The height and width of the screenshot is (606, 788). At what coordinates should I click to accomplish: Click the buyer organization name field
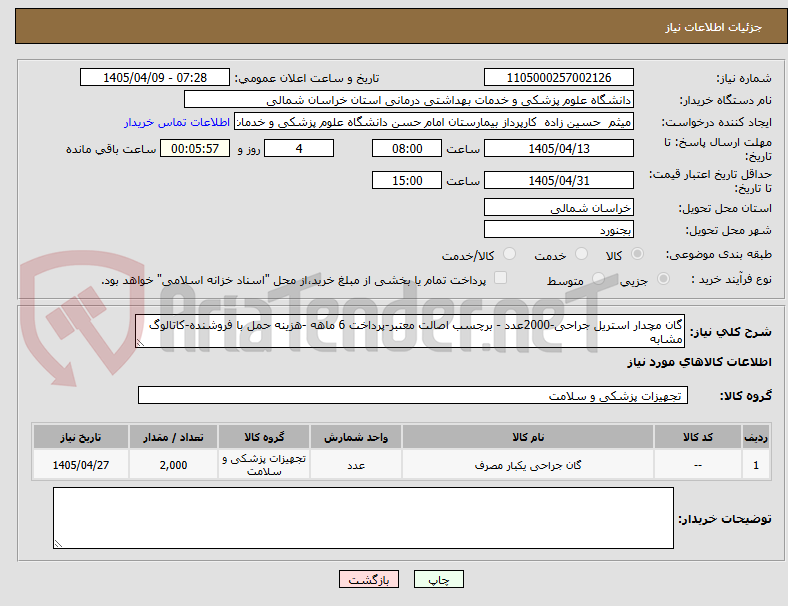pyautogui.click(x=409, y=99)
